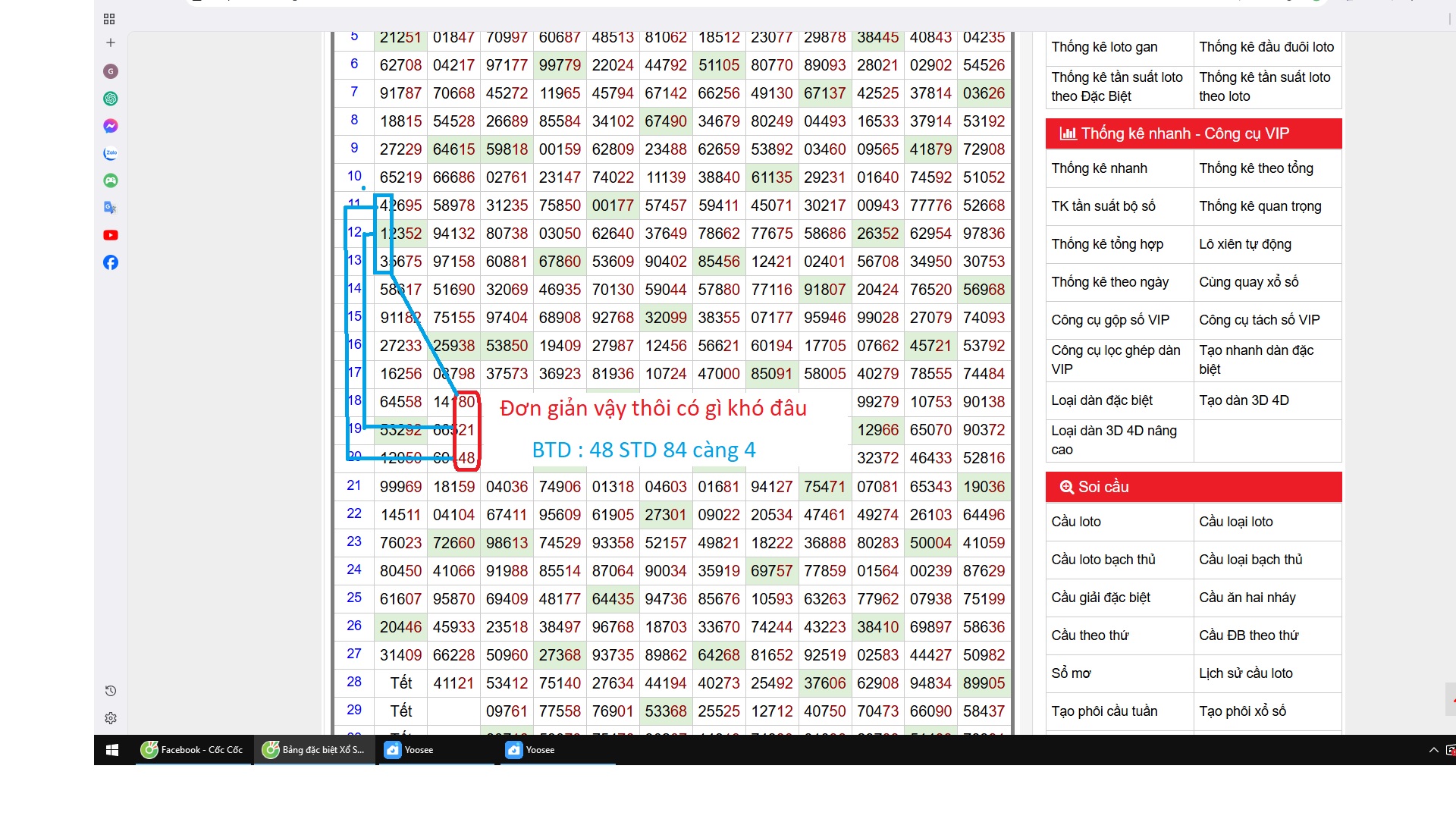Open the ChatGPT sidebar icon
Screen dimensions: 1456x819
coord(111,99)
